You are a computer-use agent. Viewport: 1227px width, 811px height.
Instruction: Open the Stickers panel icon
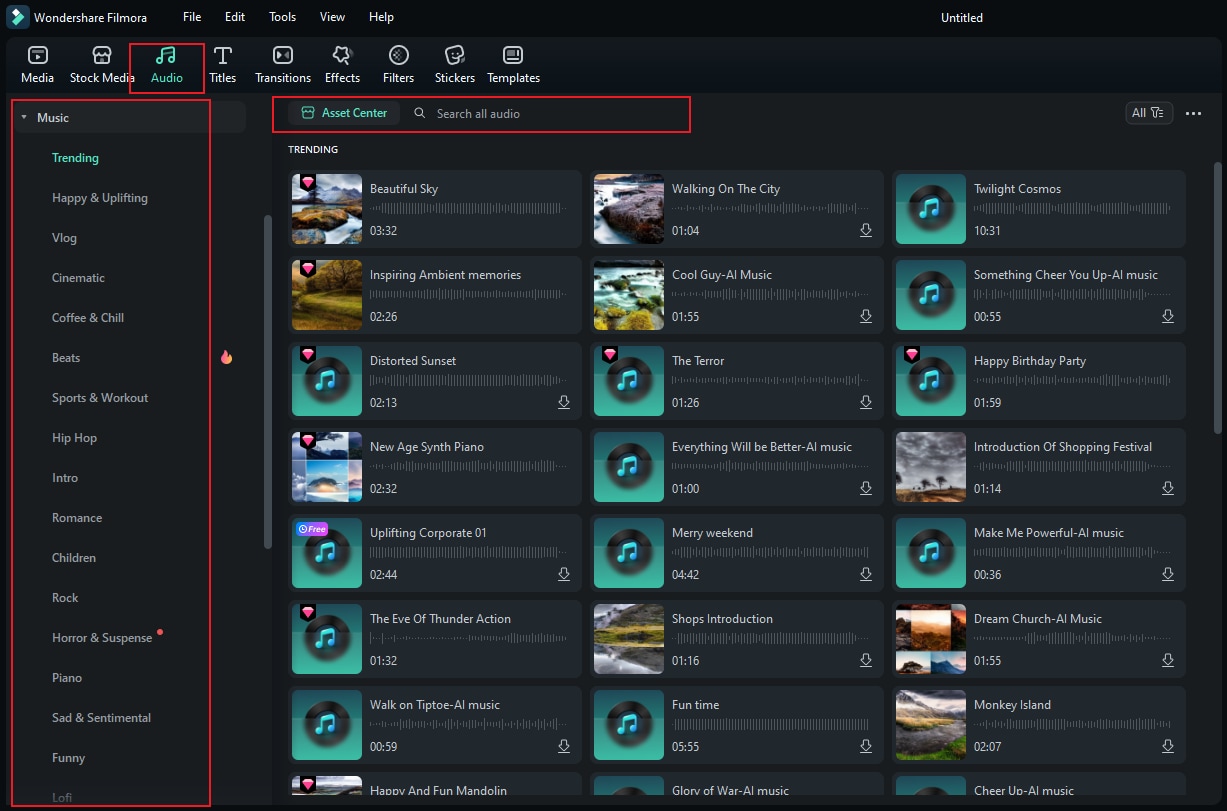point(454,55)
